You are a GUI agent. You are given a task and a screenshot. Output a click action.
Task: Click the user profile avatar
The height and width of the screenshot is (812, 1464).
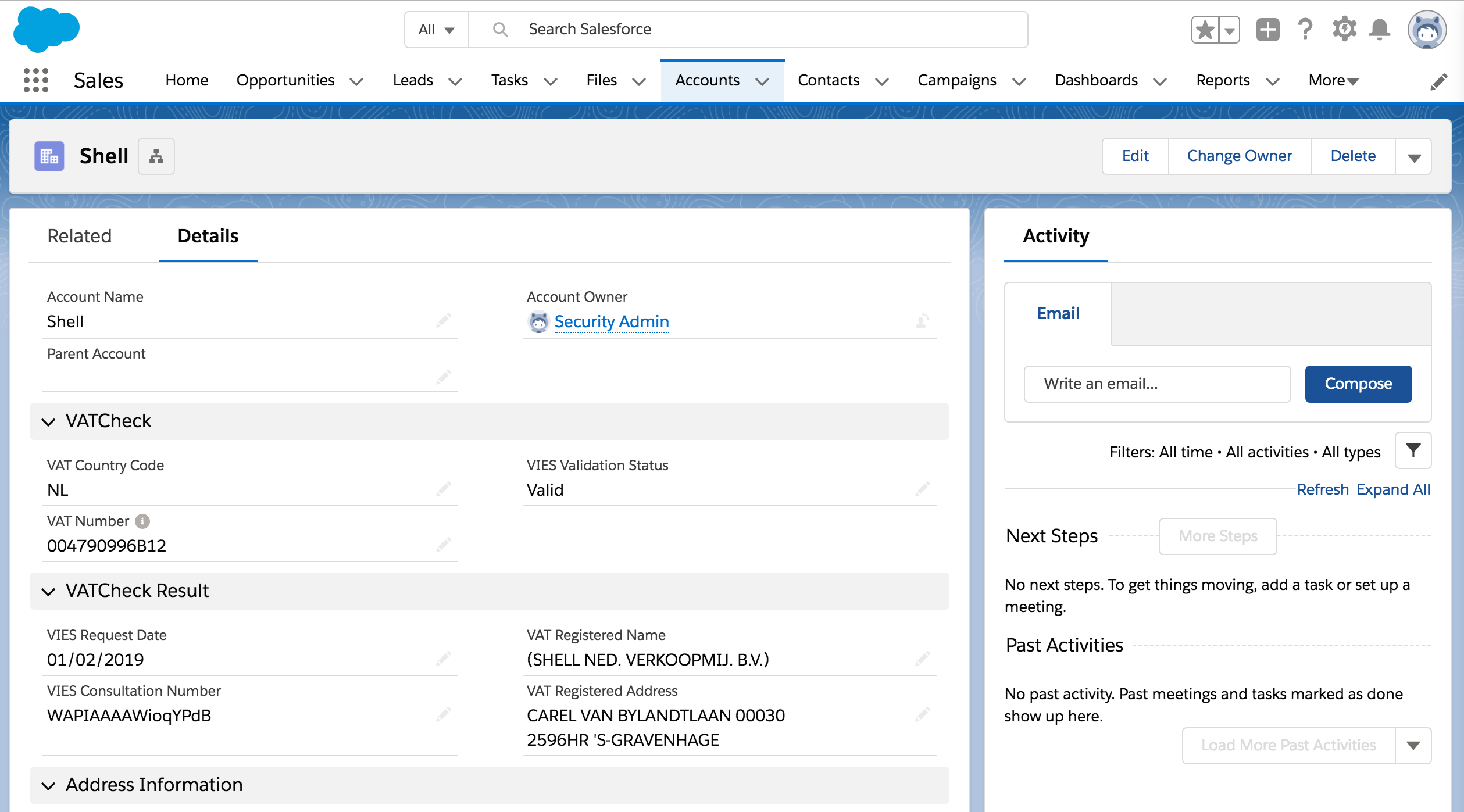click(1428, 29)
